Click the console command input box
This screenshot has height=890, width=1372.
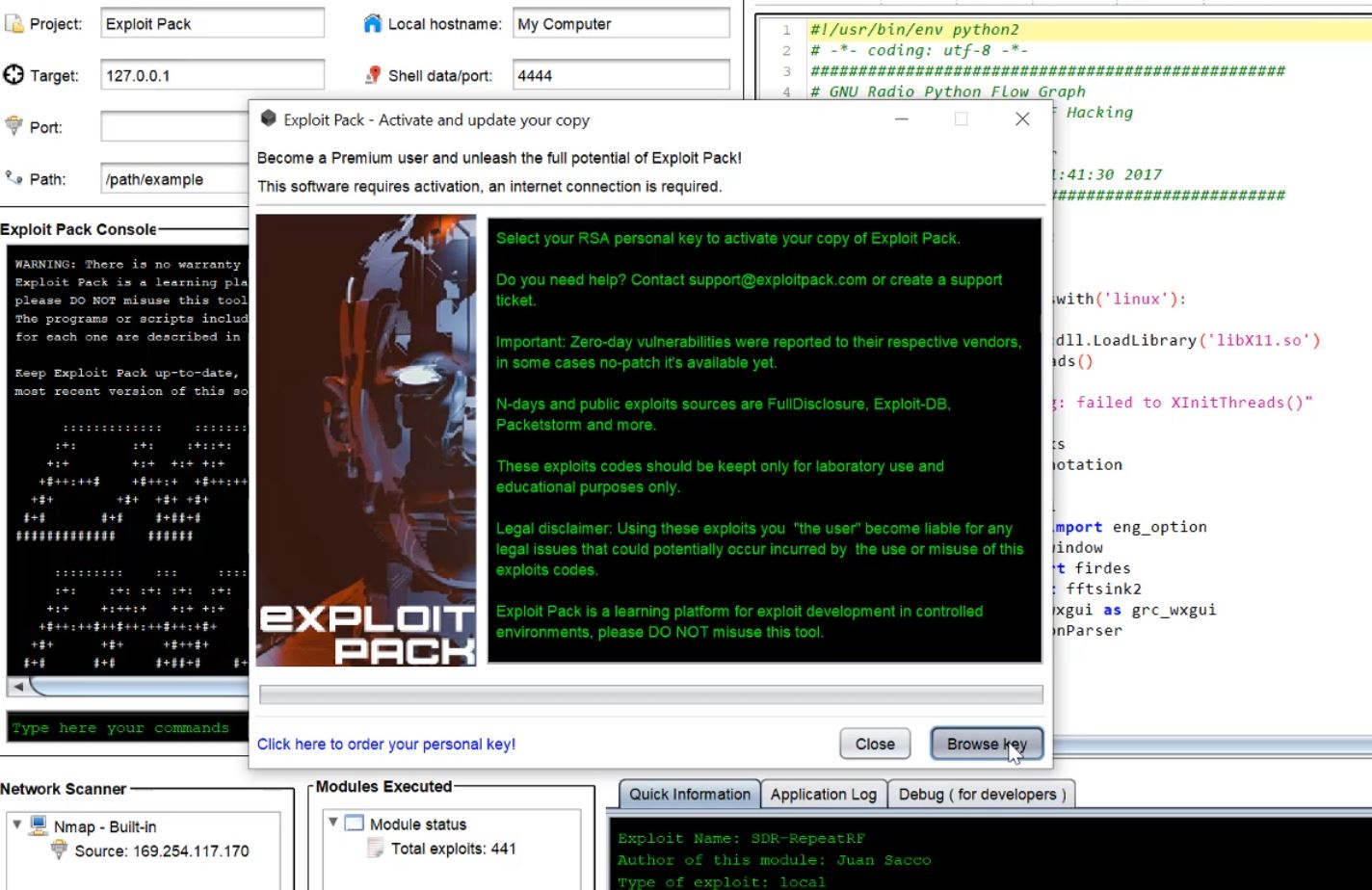pyautogui.click(x=128, y=728)
